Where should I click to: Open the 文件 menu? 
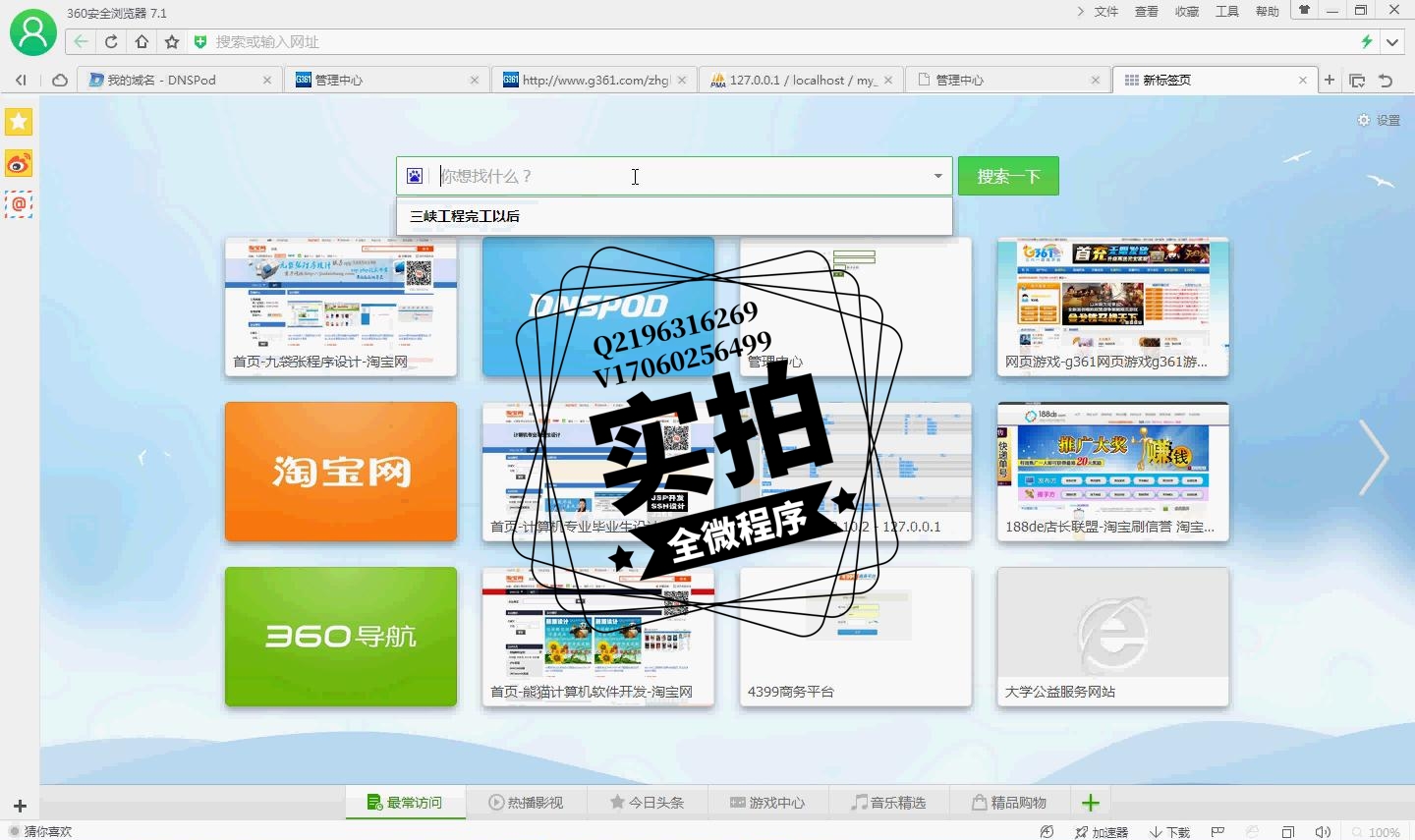click(x=1106, y=12)
